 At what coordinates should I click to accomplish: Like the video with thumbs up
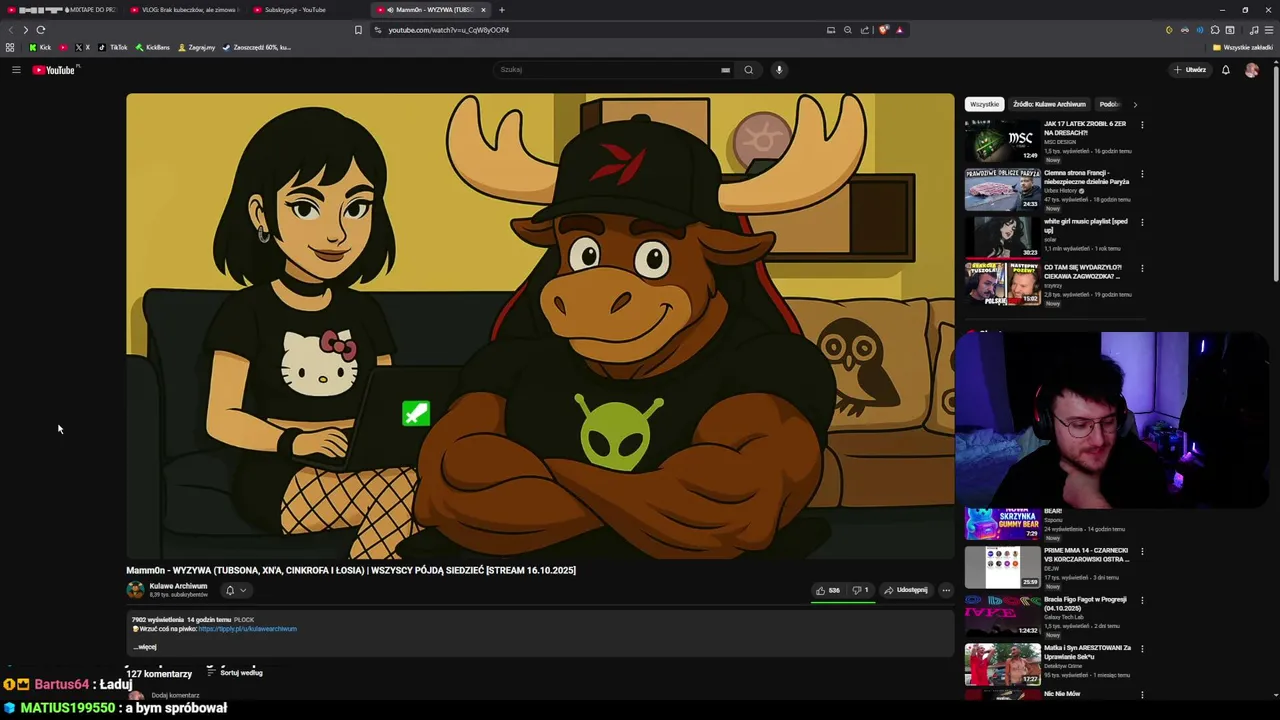click(x=828, y=590)
